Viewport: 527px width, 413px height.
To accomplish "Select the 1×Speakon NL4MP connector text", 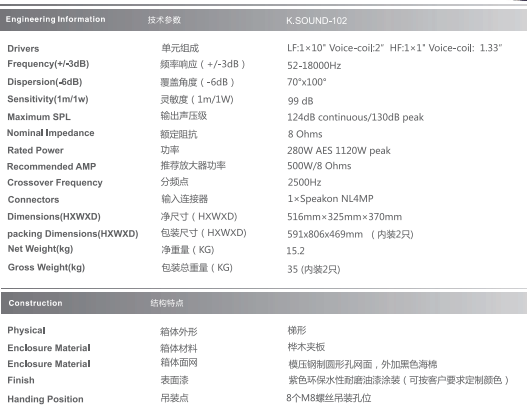I will click(x=330, y=199).
